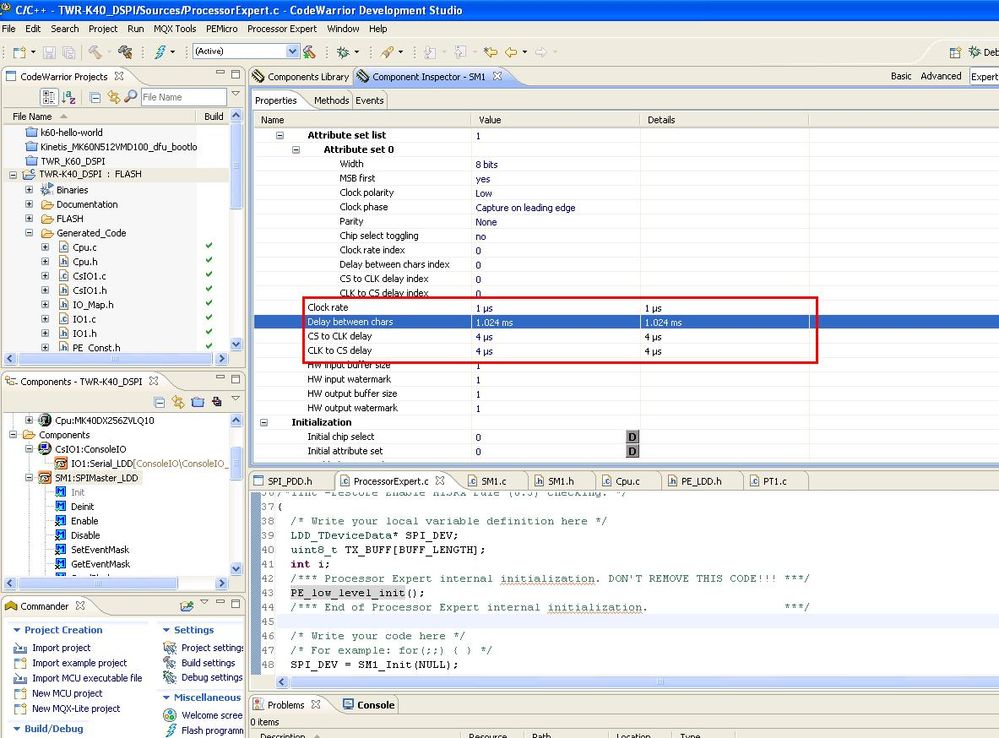Click the Collapse All icon in Components
Viewport: 999px width, 738px height.
tap(159, 402)
